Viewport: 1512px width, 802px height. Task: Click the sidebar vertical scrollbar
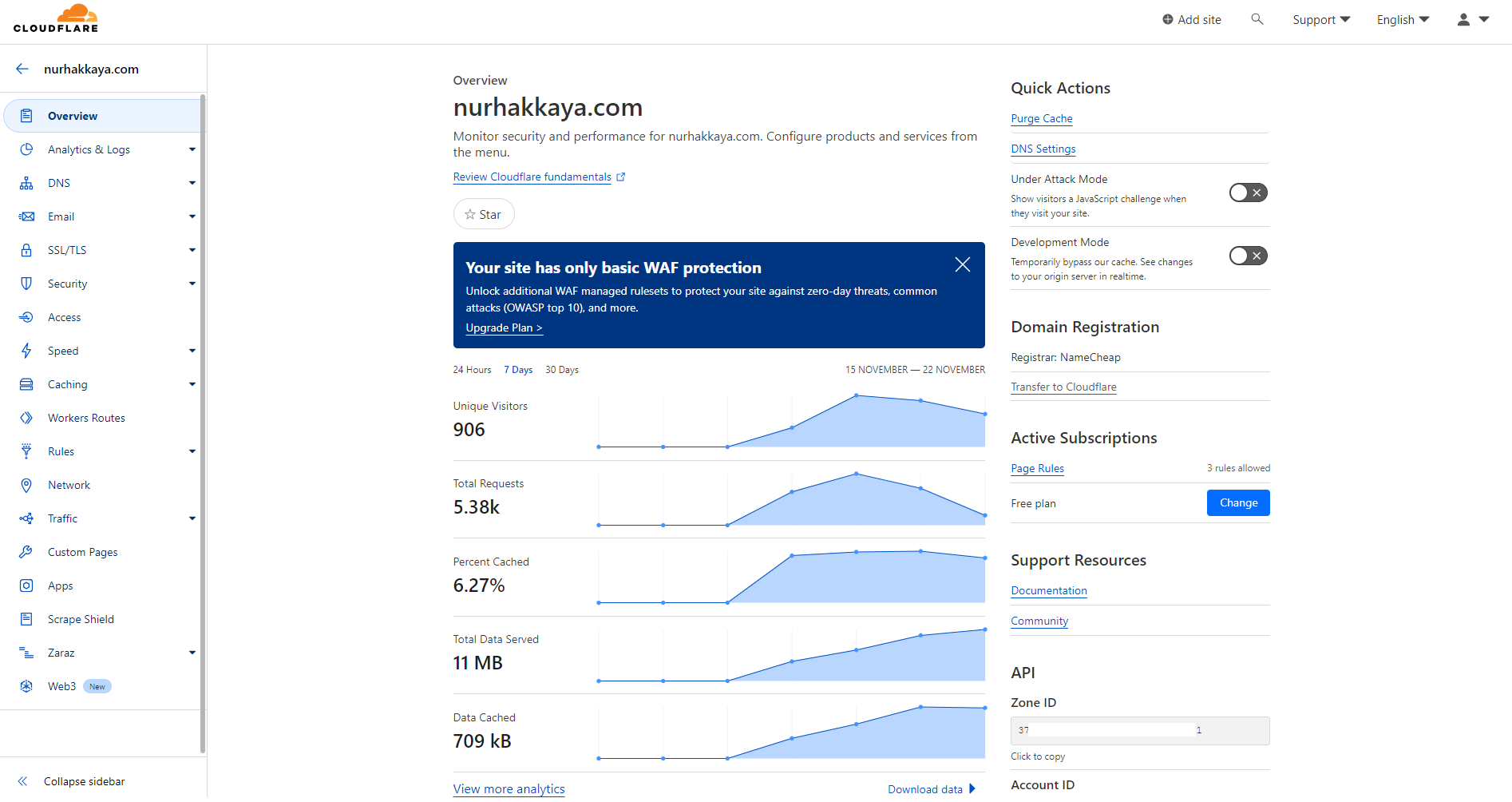203,423
